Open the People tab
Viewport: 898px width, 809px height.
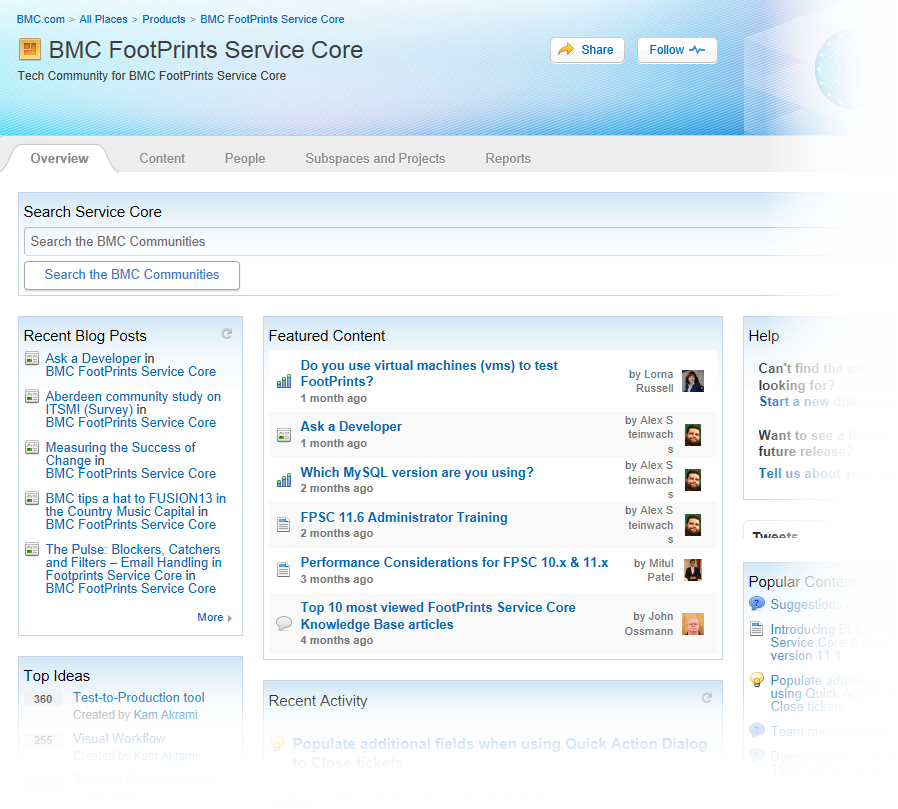pyautogui.click(x=245, y=159)
